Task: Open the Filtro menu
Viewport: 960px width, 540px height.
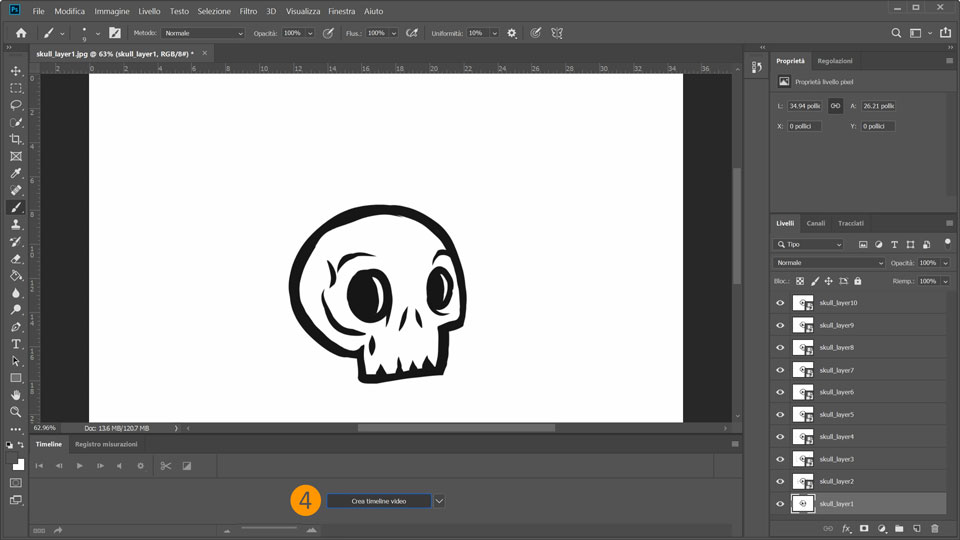Action: pyautogui.click(x=248, y=11)
